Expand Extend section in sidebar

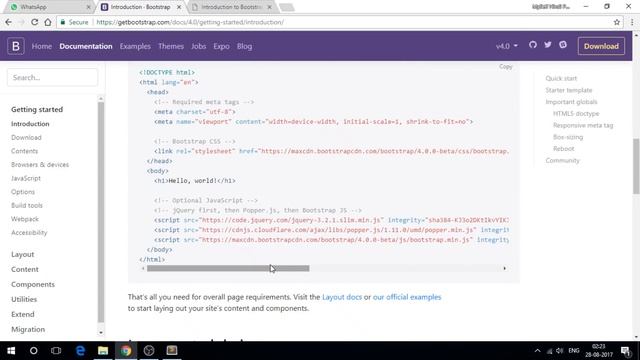[x=22, y=314]
